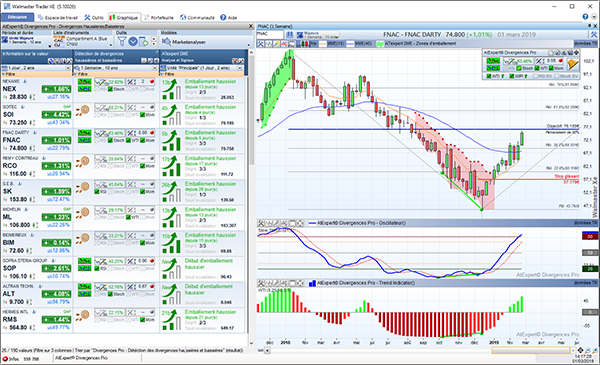This screenshot has height=365, width=600.
Task: Click the red dot indicator in FNAC row
Action: point(152,133)
